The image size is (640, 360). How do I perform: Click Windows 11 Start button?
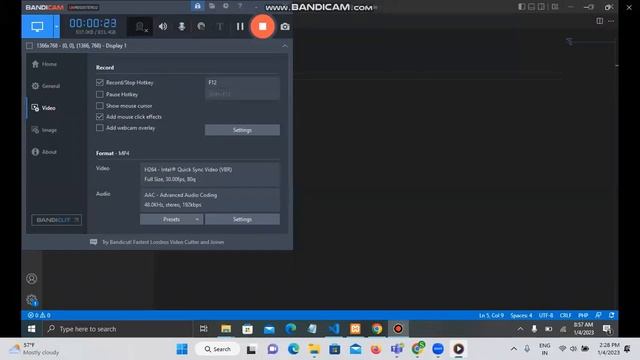coord(182,349)
